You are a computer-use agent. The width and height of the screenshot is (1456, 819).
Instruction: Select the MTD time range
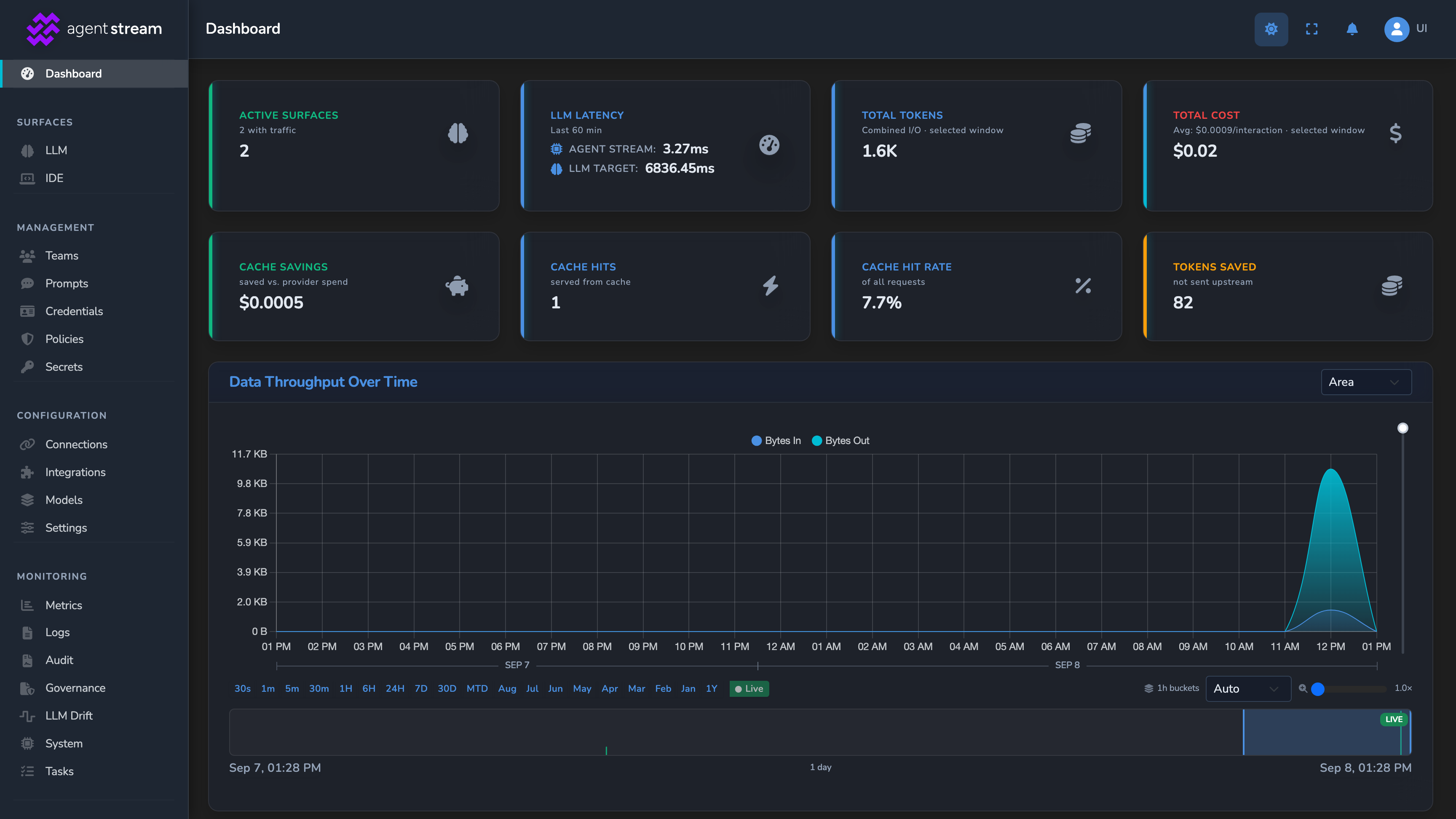[477, 688]
